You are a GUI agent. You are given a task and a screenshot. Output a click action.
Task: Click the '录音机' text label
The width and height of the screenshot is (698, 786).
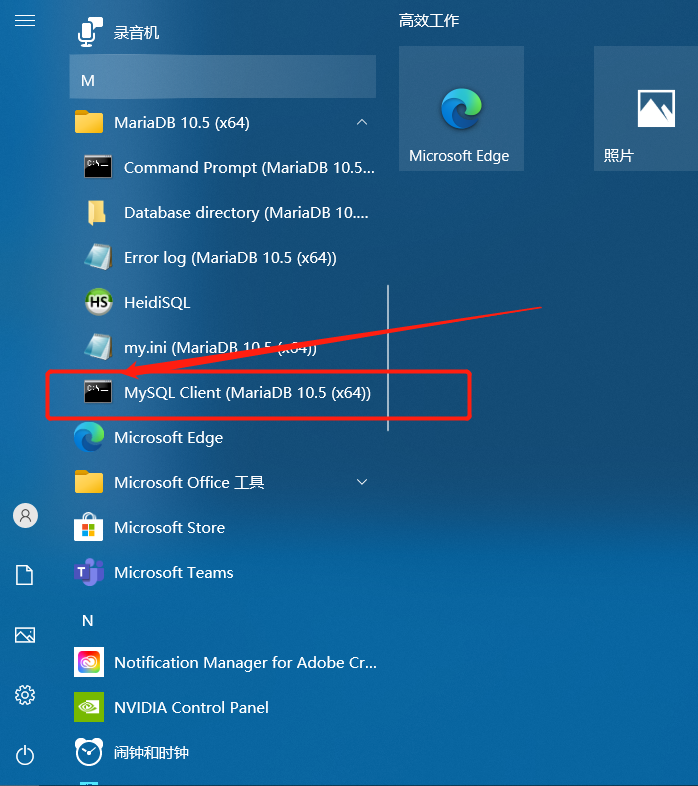[x=136, y=33]
